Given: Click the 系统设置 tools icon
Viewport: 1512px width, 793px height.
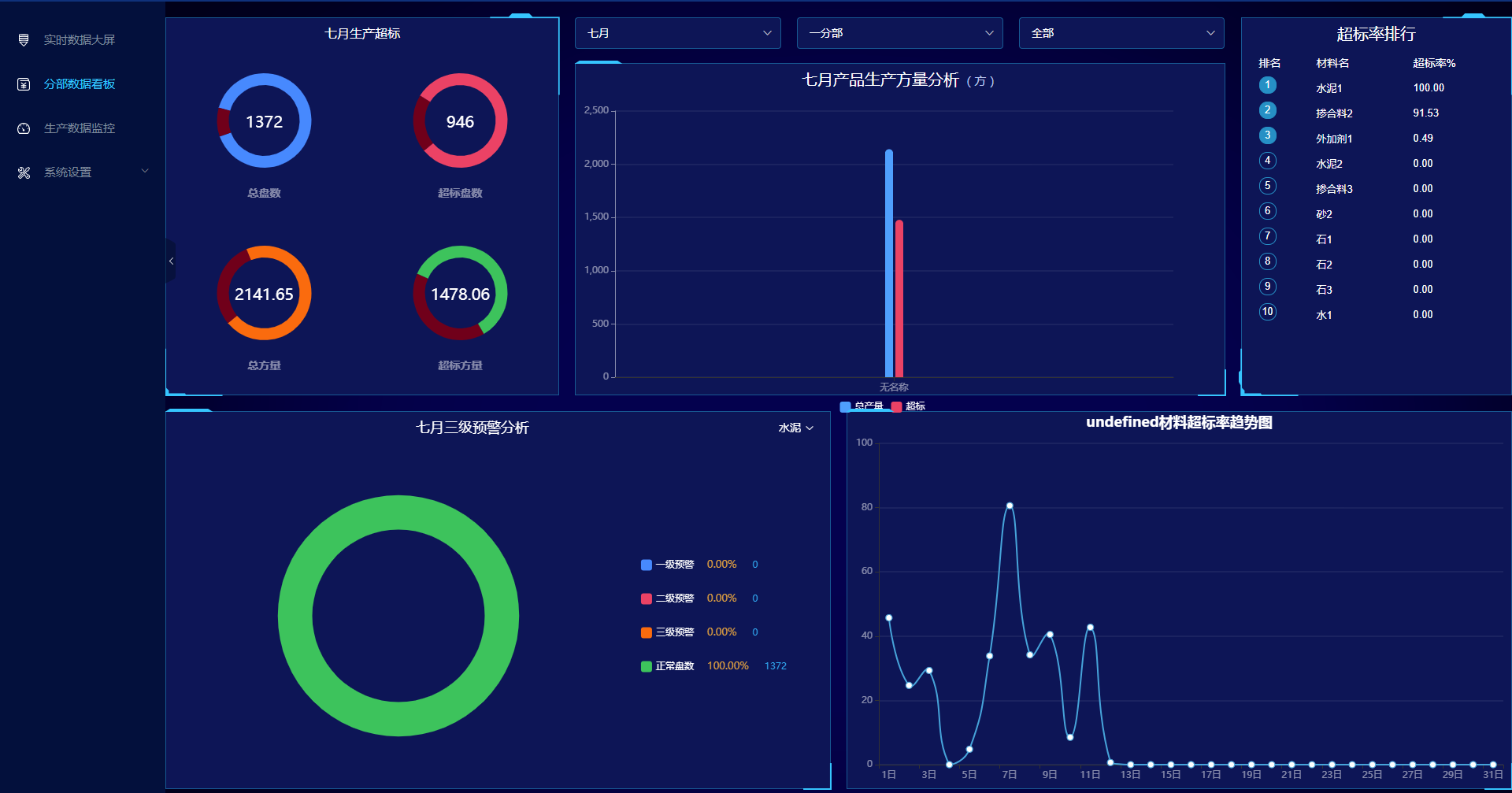Looking at the screenshot, I should (24, 172).
